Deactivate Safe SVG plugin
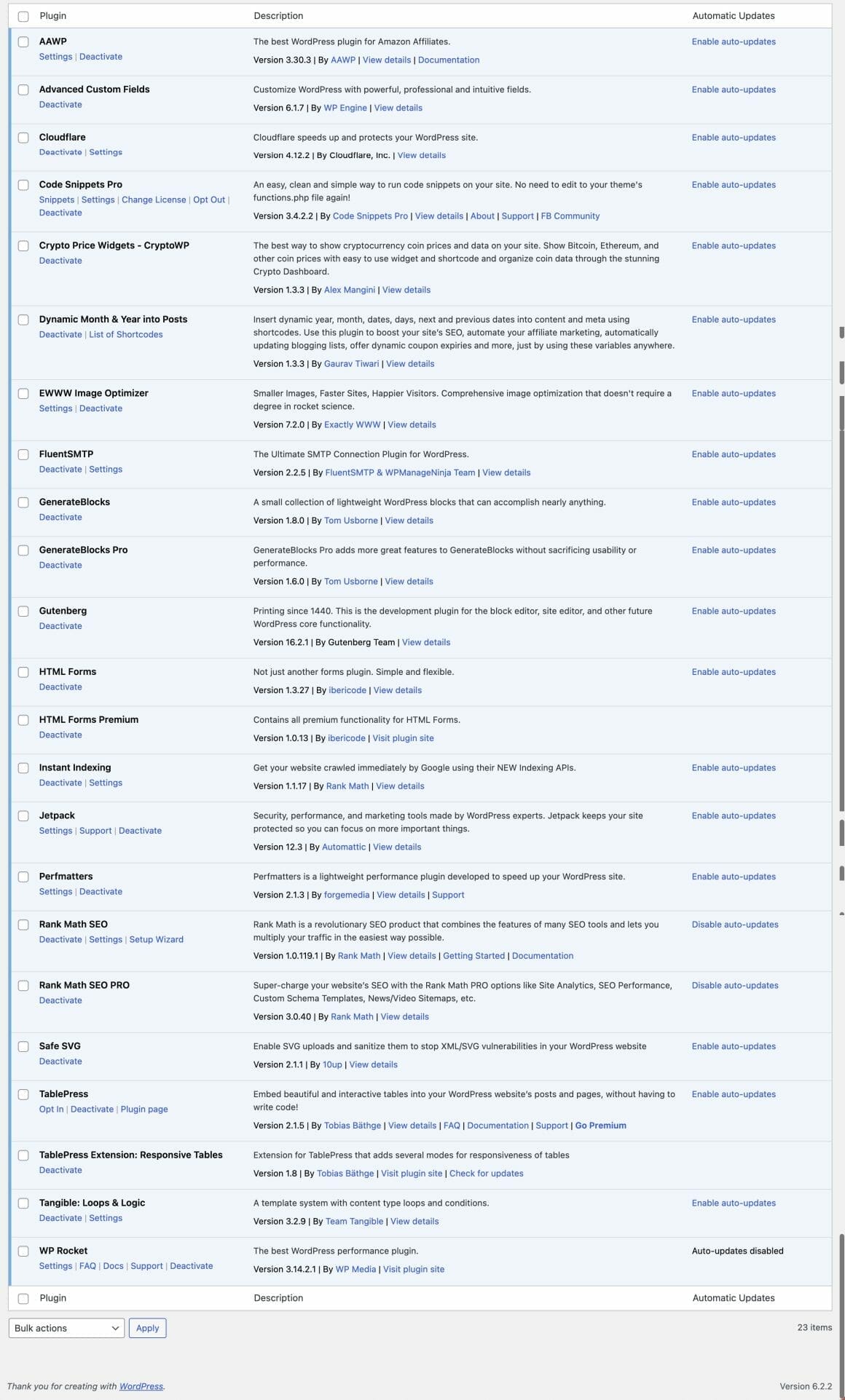 click(x=60, y=1061)
